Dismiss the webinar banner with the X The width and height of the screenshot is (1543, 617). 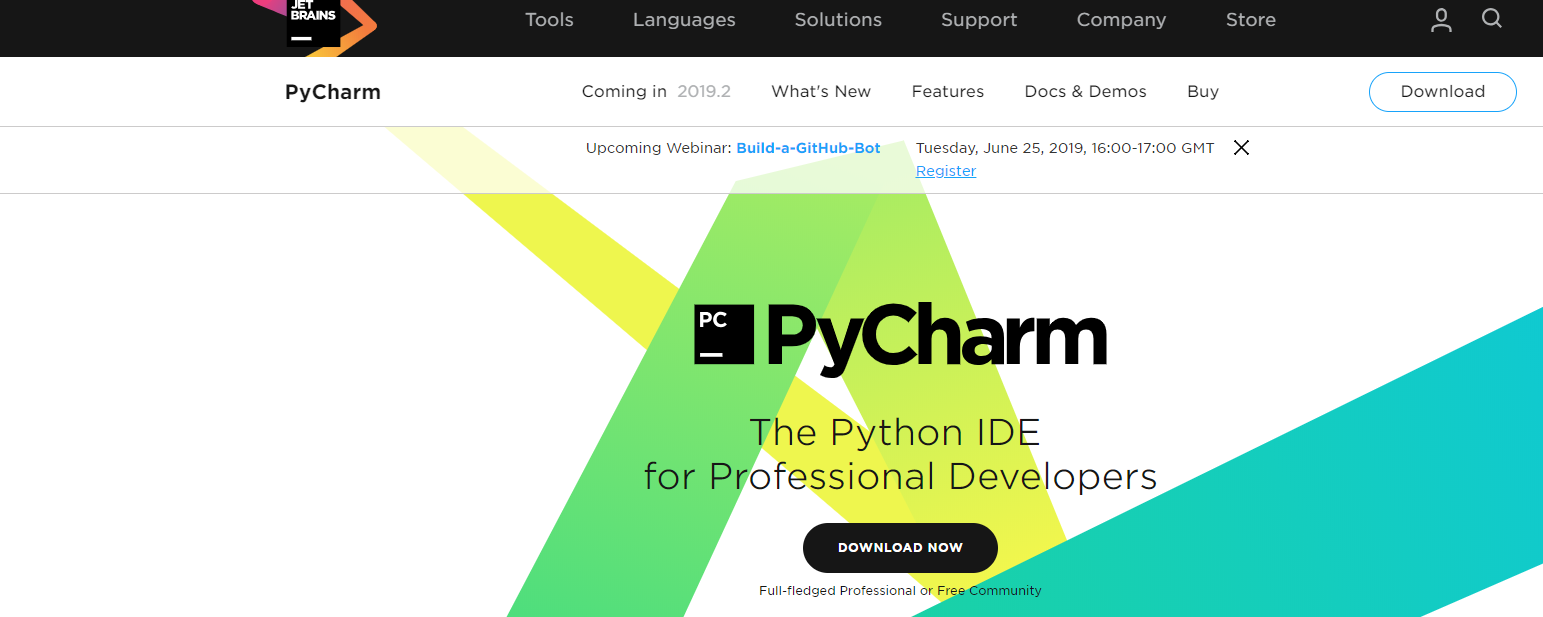[x=1241, y=148]
